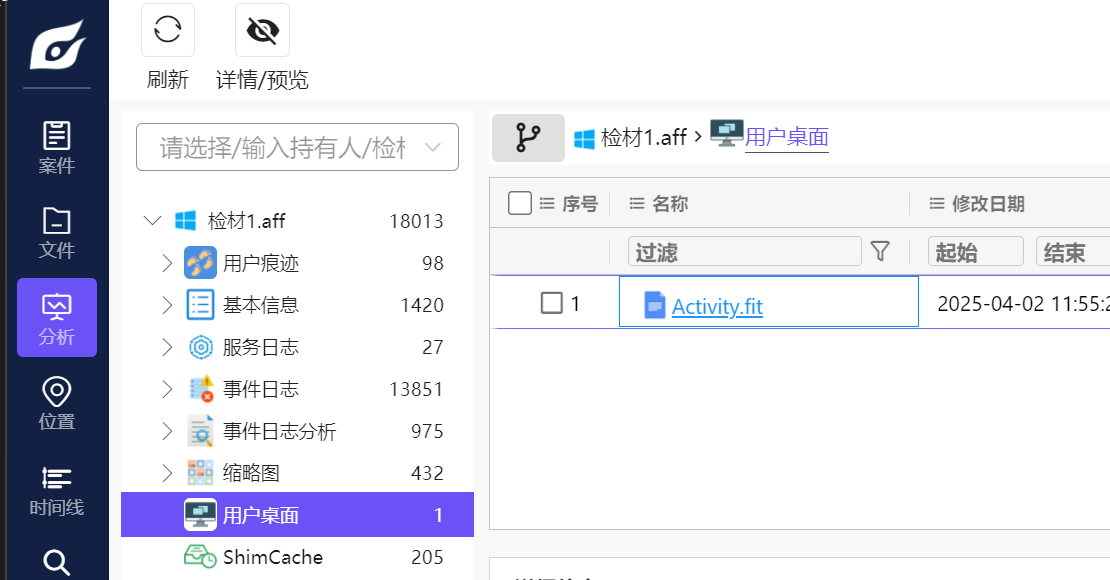Check the checkbox for row 1

[551, 303]
